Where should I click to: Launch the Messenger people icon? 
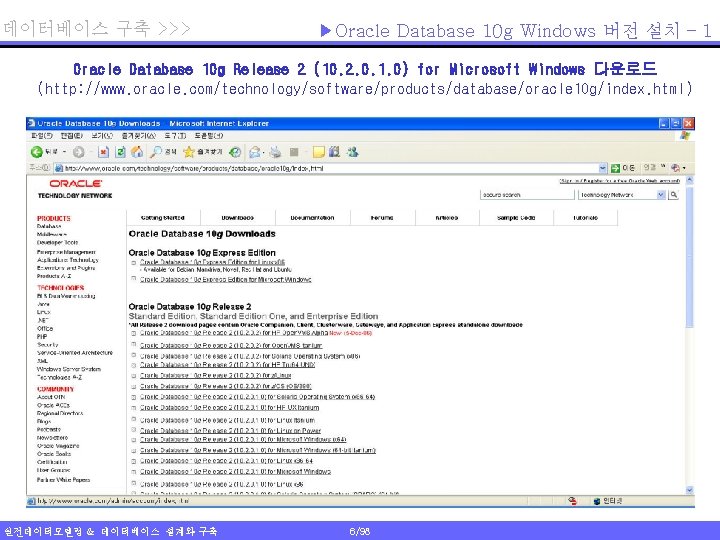point(353,152)
